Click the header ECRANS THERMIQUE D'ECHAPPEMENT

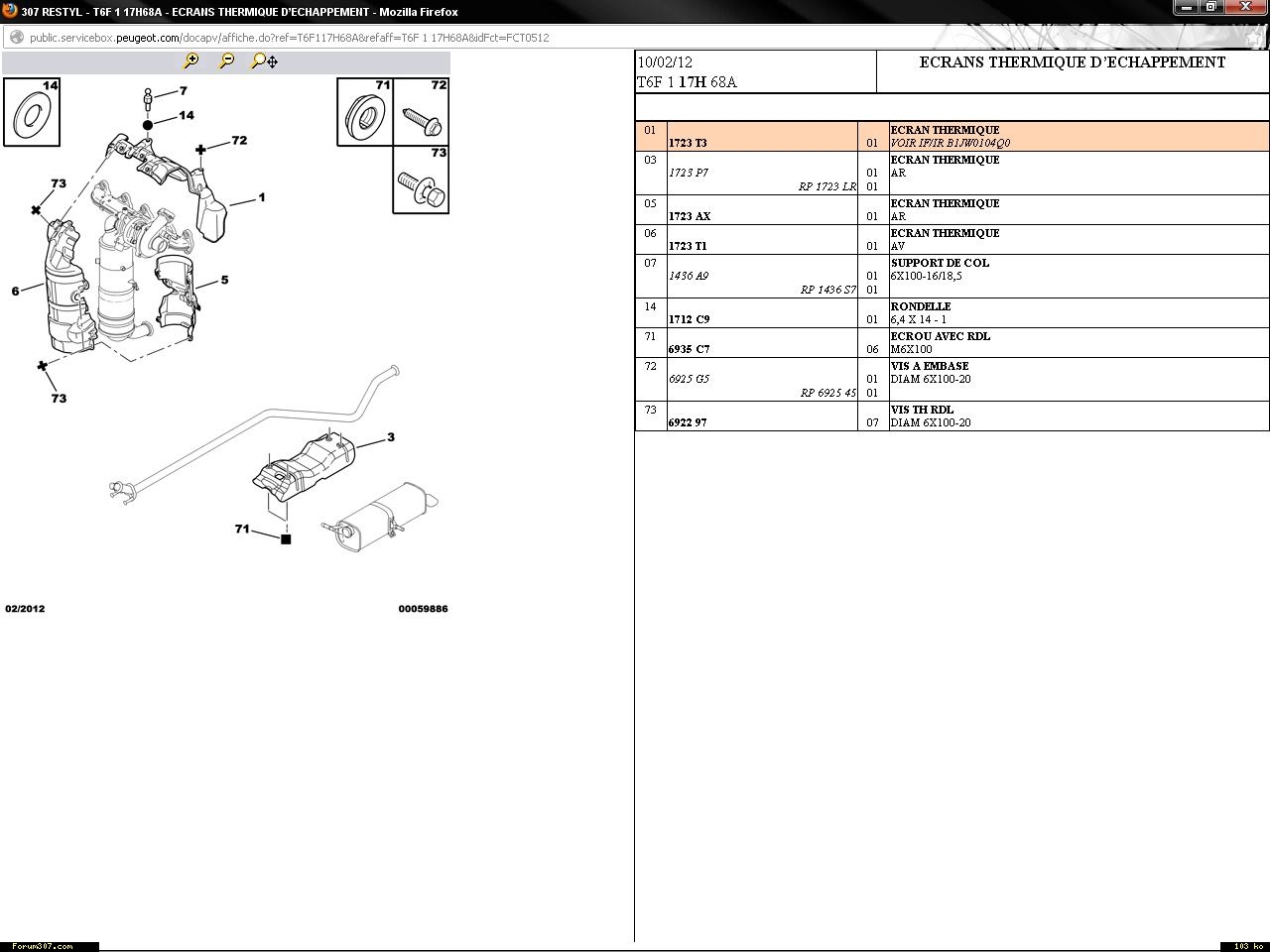[x=1073, y=62]
